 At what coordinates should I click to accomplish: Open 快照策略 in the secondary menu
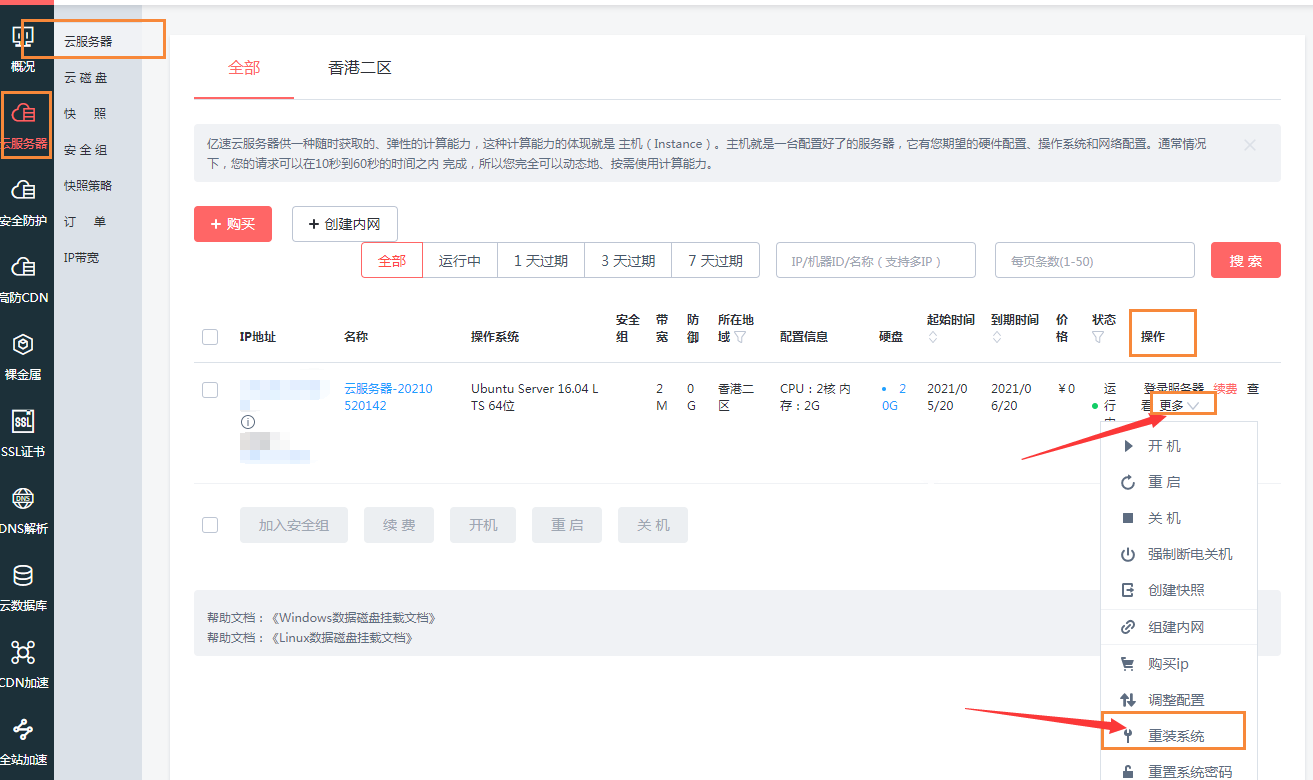point(88,185)
